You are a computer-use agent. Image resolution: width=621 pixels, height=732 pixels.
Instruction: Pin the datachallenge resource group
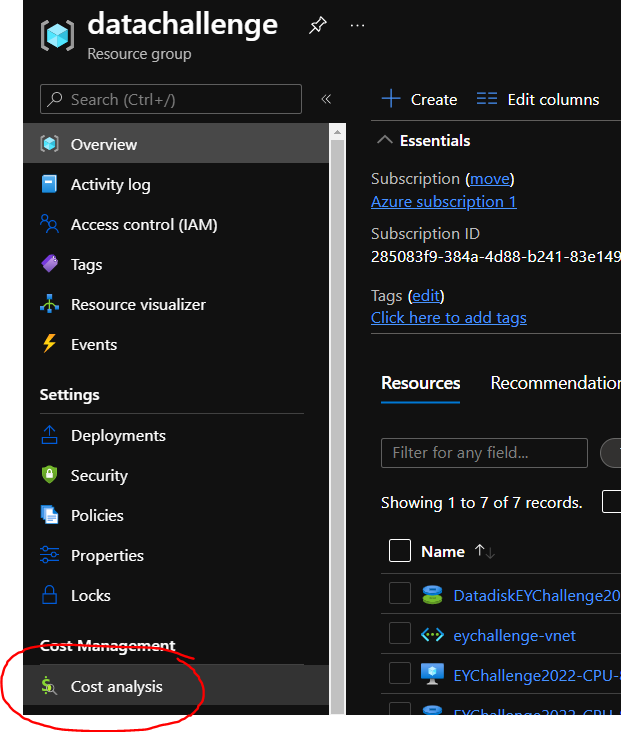pyautogui.click(x=318, y=25)
